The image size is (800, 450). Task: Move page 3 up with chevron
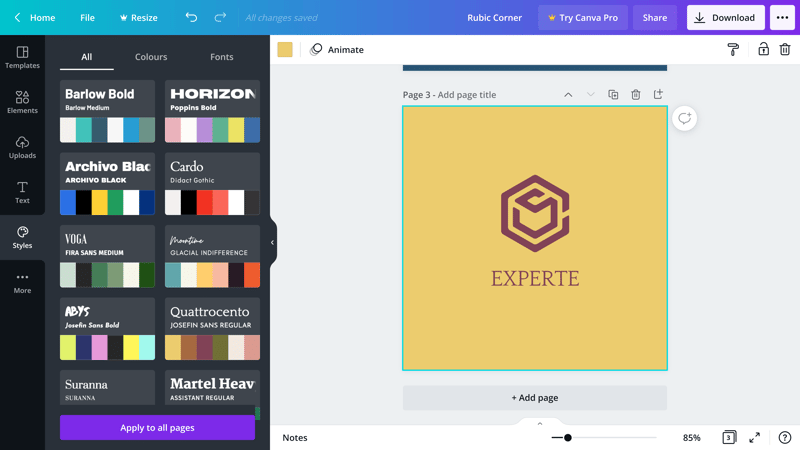(x=568, y=95)
